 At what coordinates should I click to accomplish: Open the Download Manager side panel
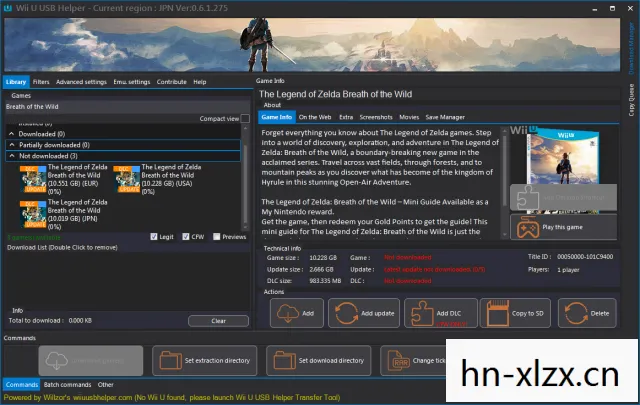click(631, 48)
